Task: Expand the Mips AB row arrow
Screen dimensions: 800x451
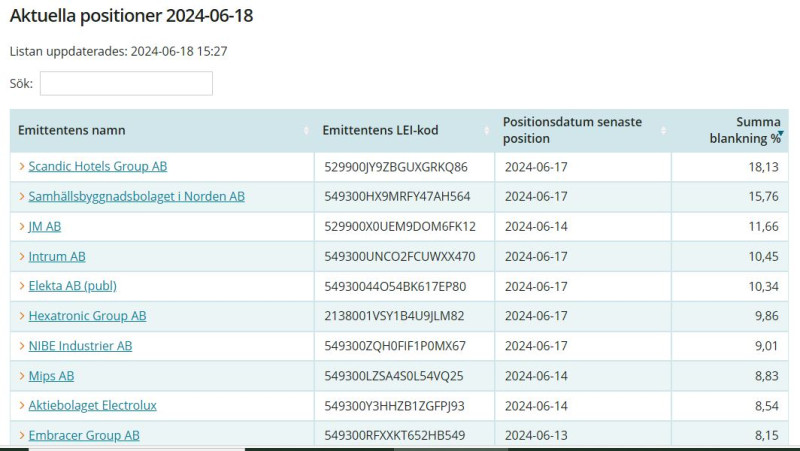Action: point(21,376)
